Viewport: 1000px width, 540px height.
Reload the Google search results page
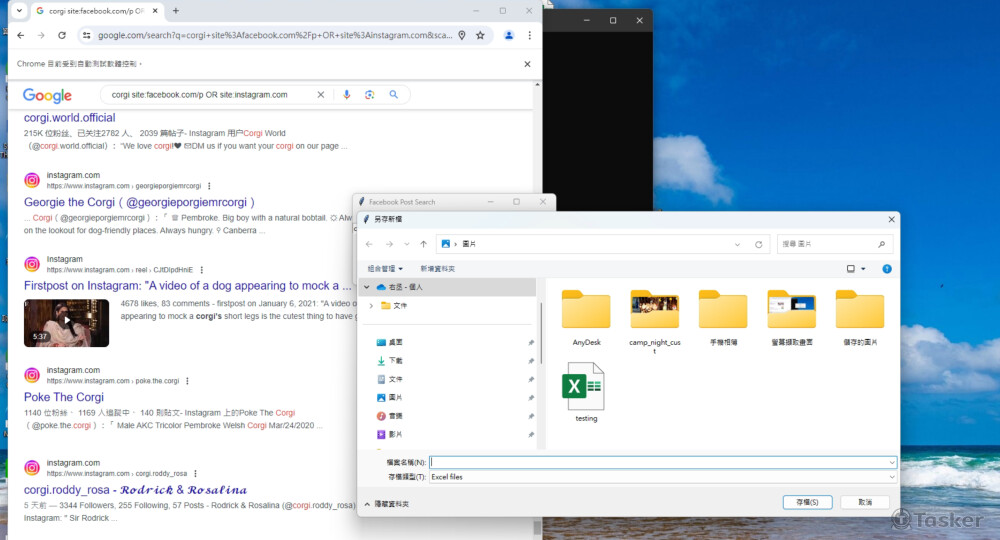point(62,35)
